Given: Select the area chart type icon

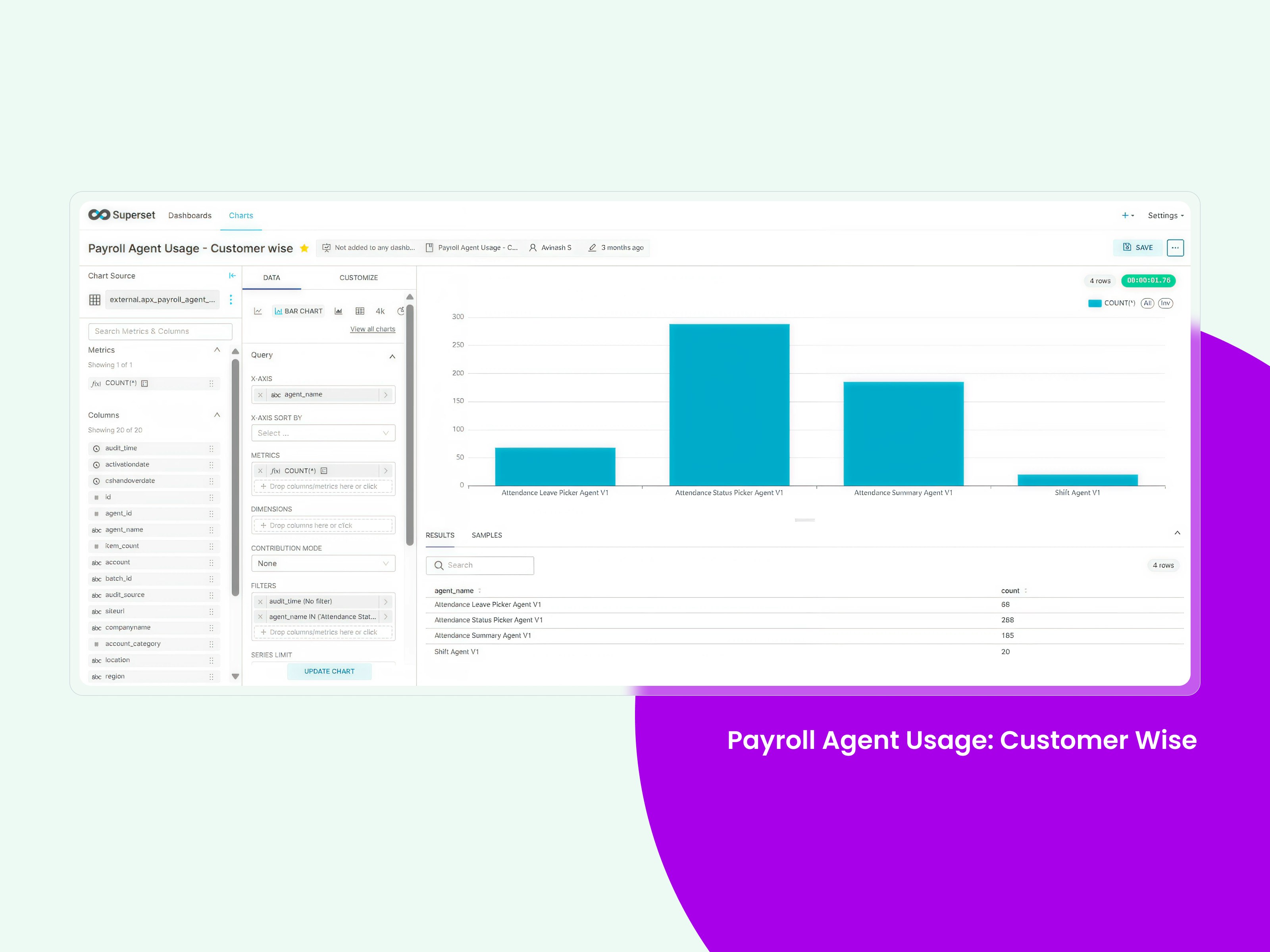Looking at the screenshot, I should click(x=338, y=311).
